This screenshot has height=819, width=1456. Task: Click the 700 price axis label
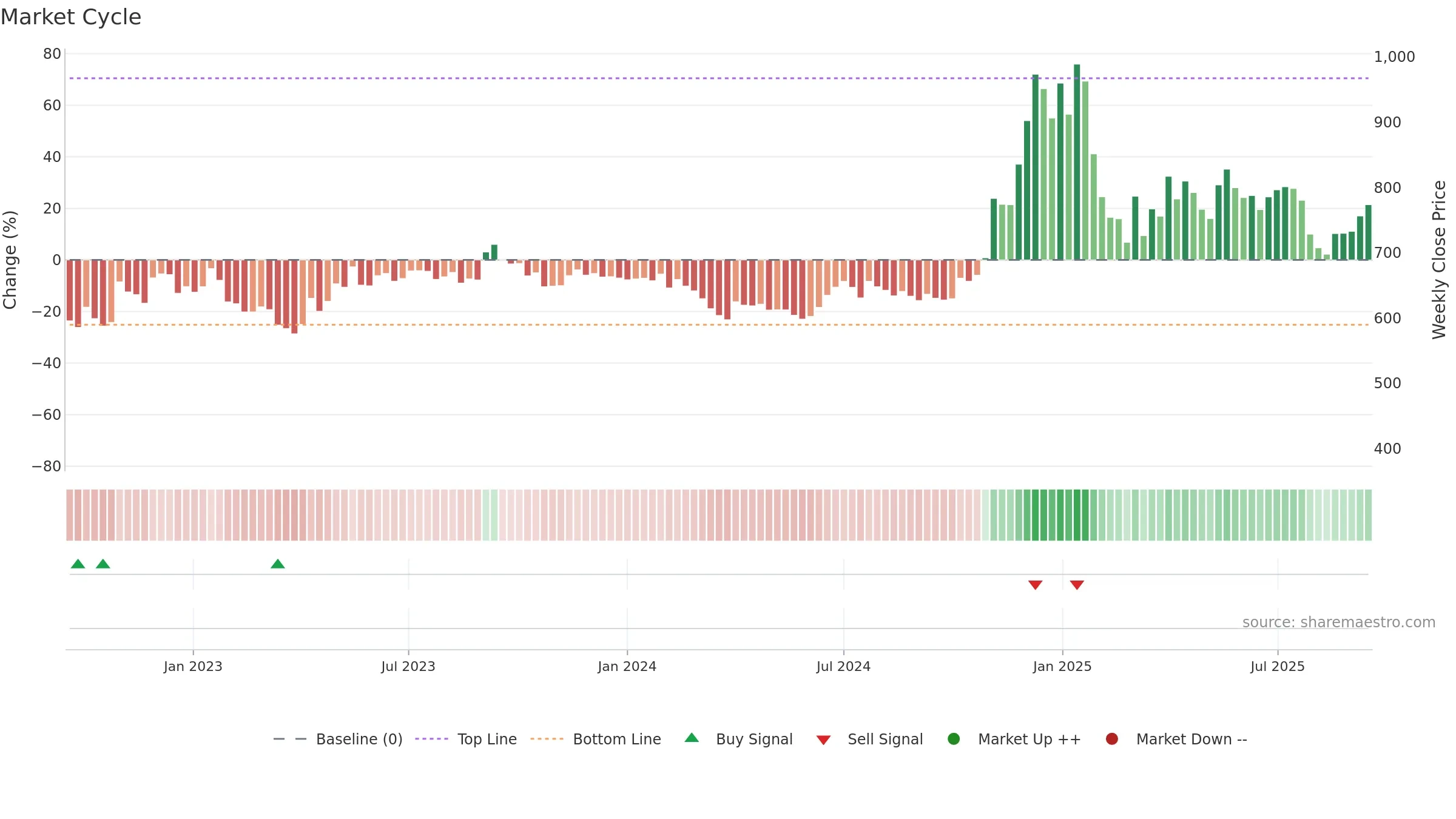(1387, 253)
